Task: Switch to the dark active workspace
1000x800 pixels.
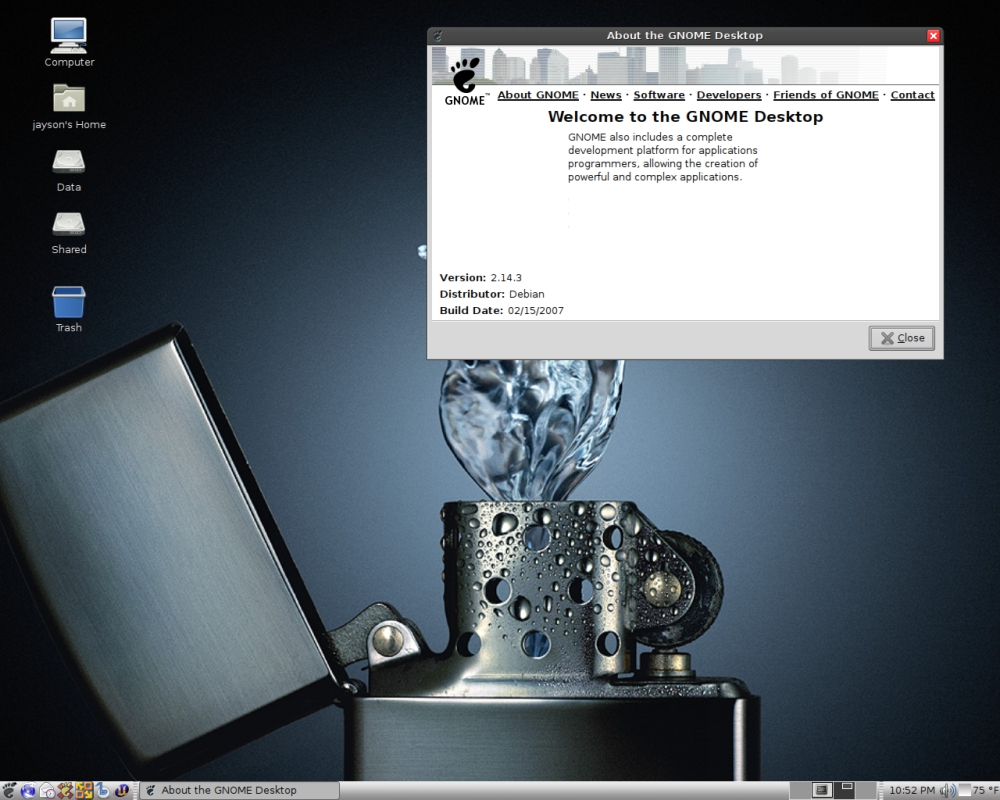Action: [844, 790]
